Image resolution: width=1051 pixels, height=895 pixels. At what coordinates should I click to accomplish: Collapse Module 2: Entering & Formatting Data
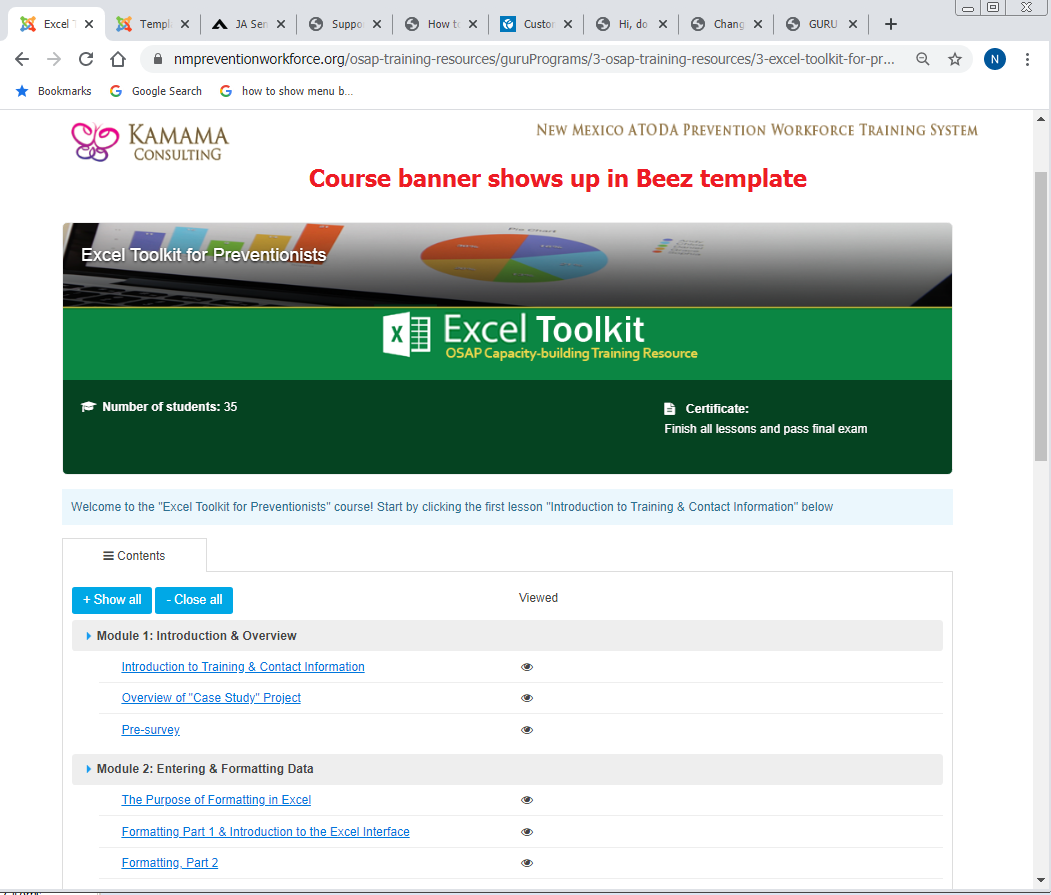(x=507, y=768)
